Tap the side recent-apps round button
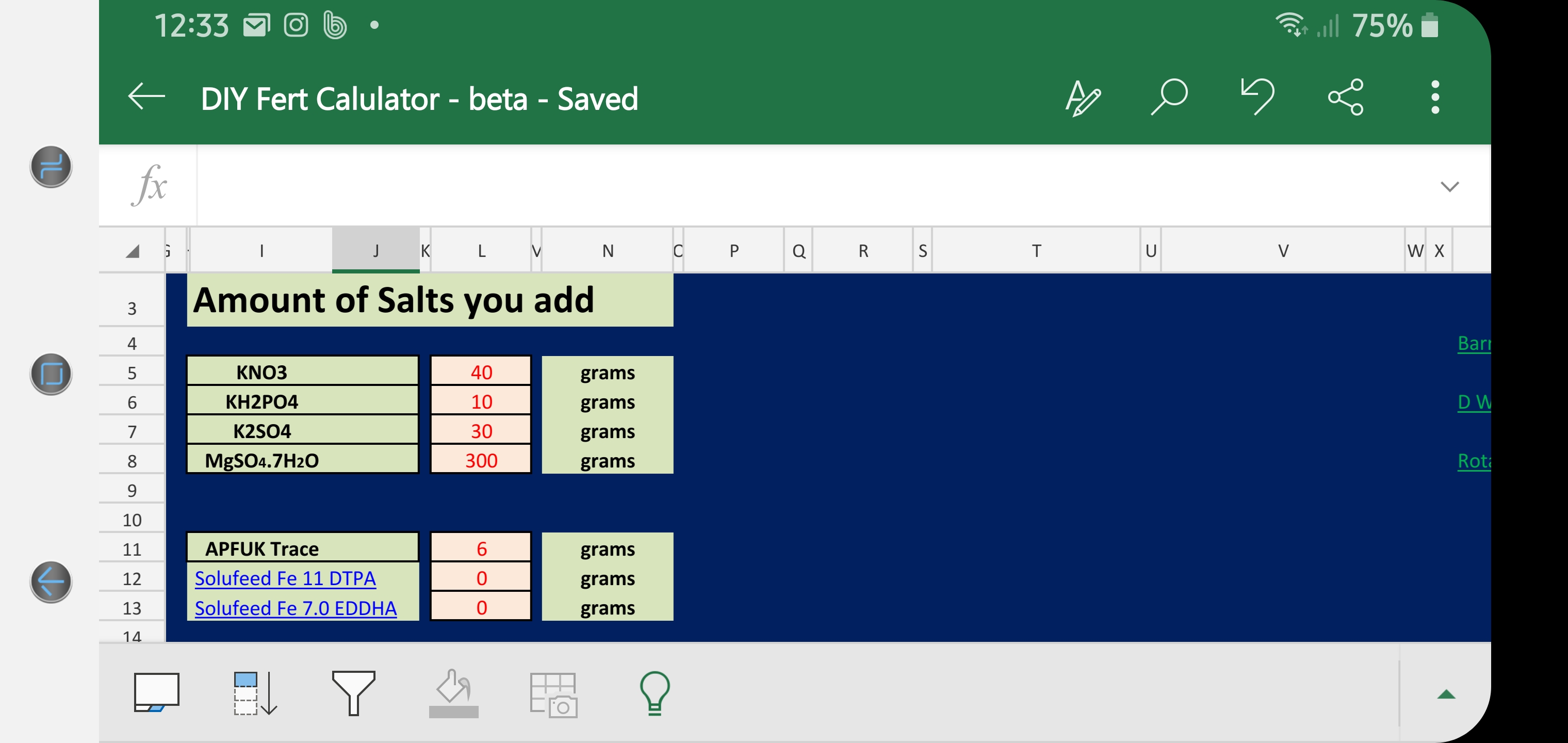1568x743 pixels. tap(51, 166)
